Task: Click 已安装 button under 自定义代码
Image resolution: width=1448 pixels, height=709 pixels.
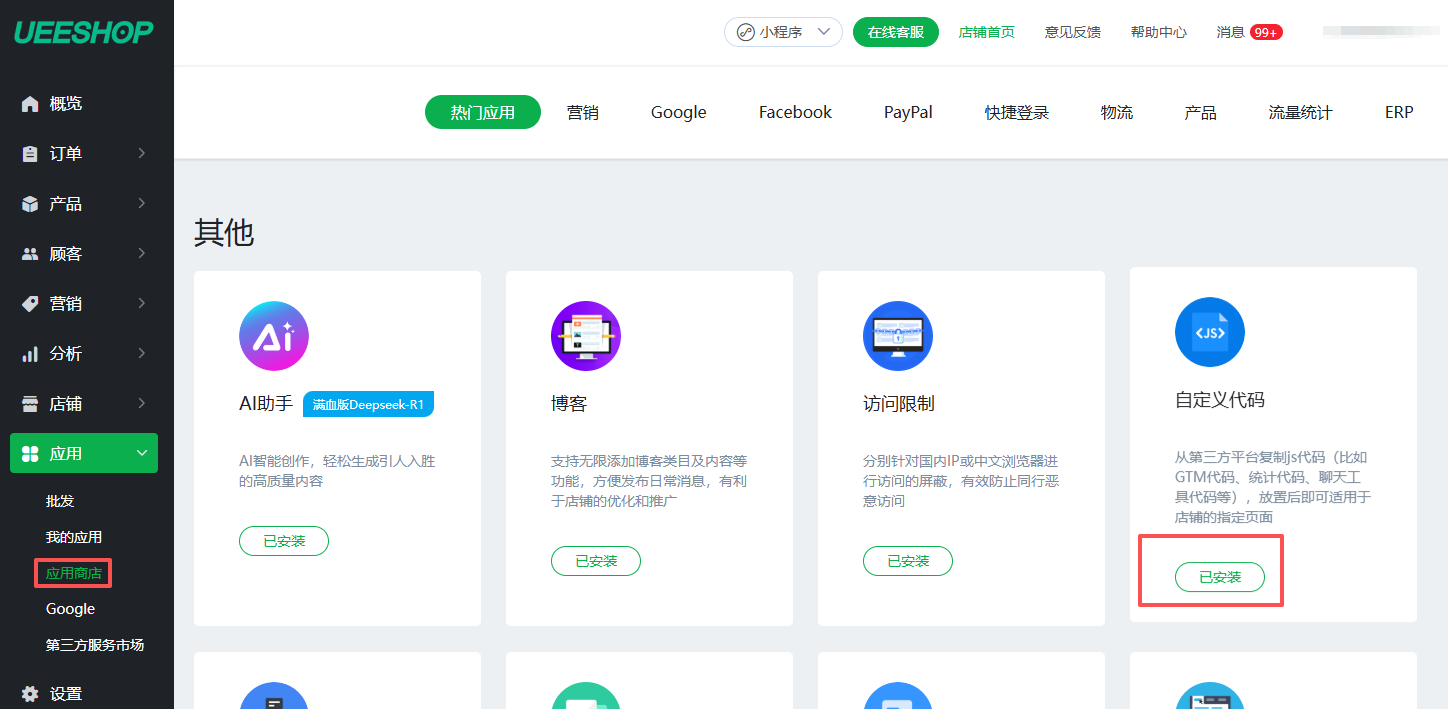Action: pyautogui.click(x=1219, y=577)
